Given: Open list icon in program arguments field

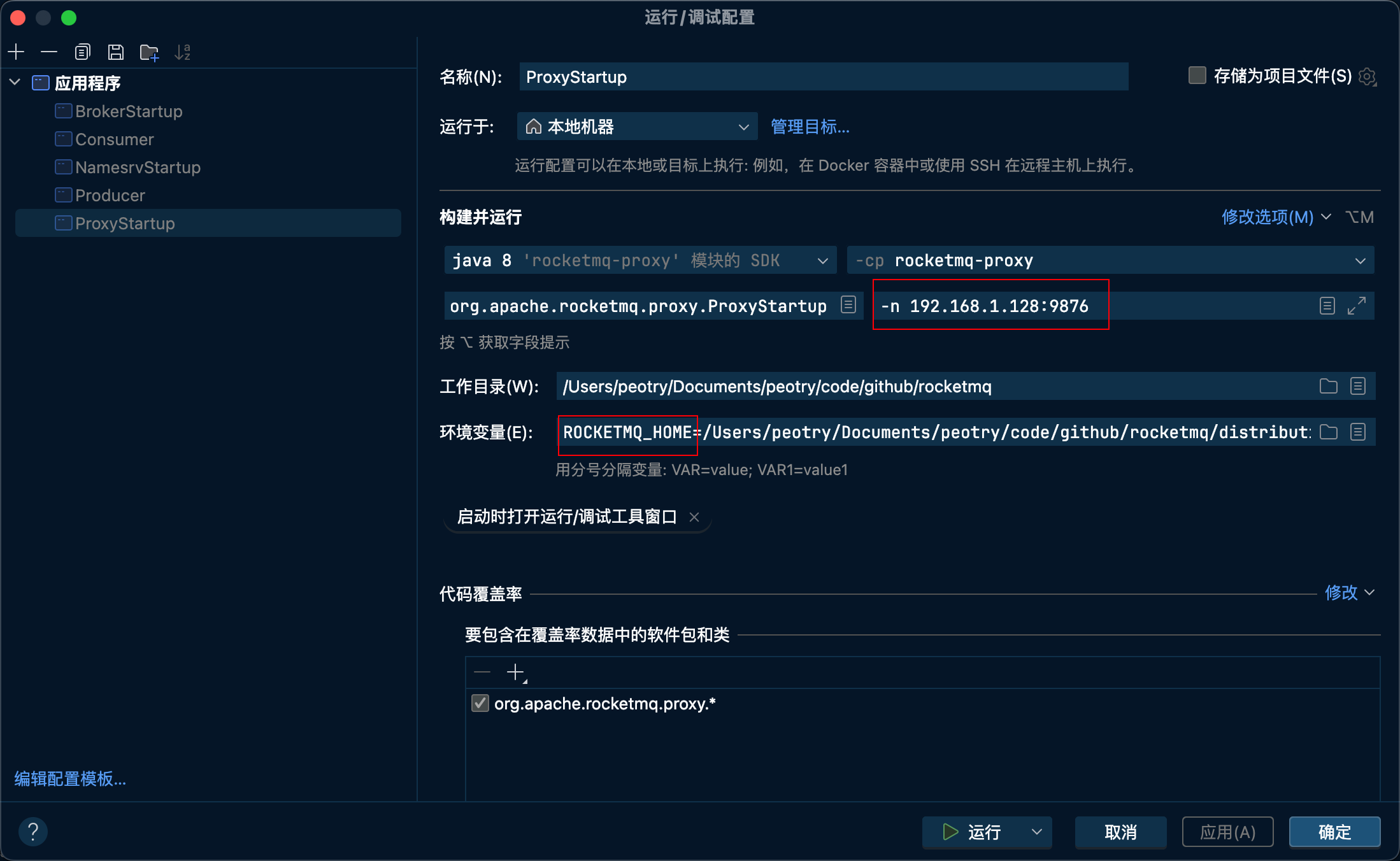Looking at the screenshot, I should point(1327,306).
